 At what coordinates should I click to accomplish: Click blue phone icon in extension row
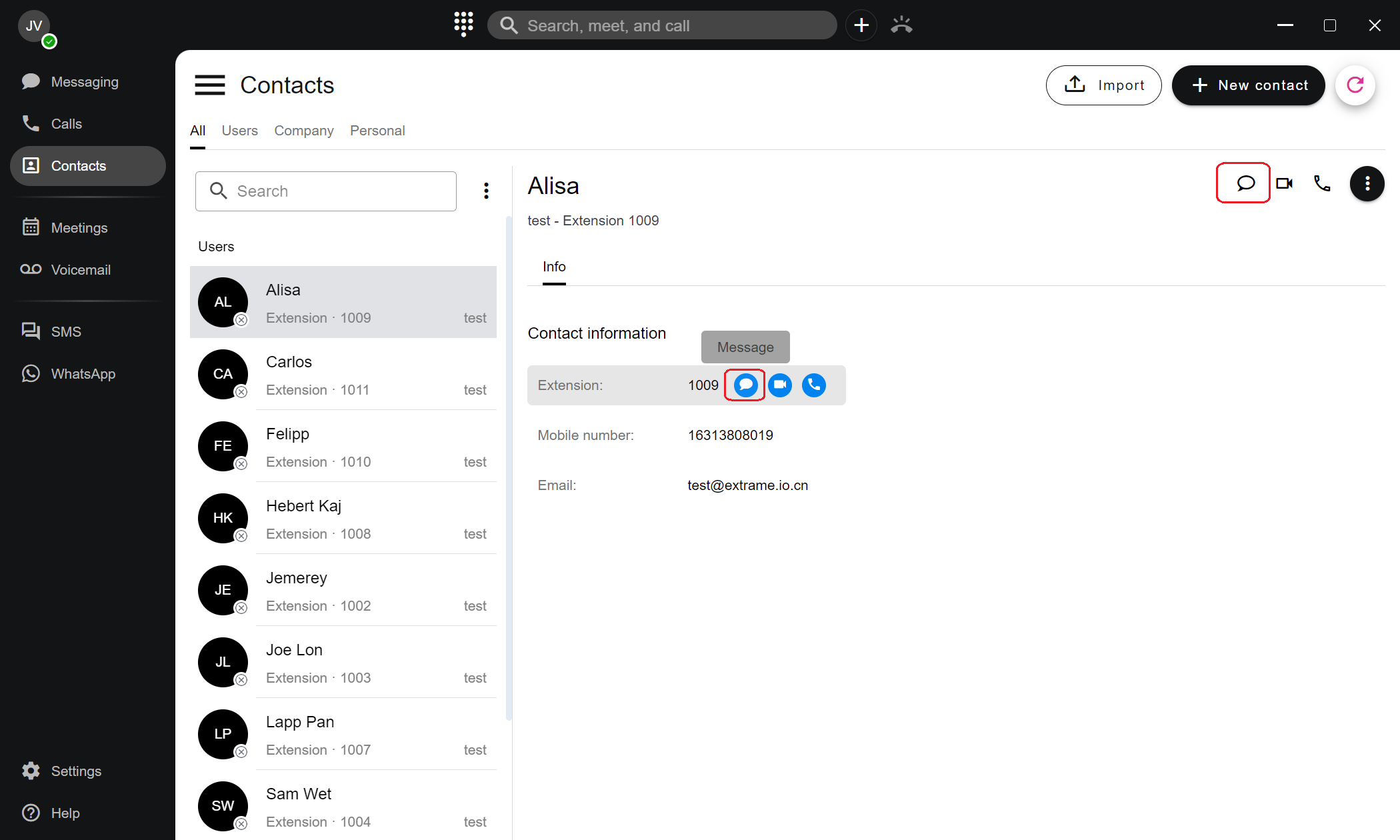point(814,385)
